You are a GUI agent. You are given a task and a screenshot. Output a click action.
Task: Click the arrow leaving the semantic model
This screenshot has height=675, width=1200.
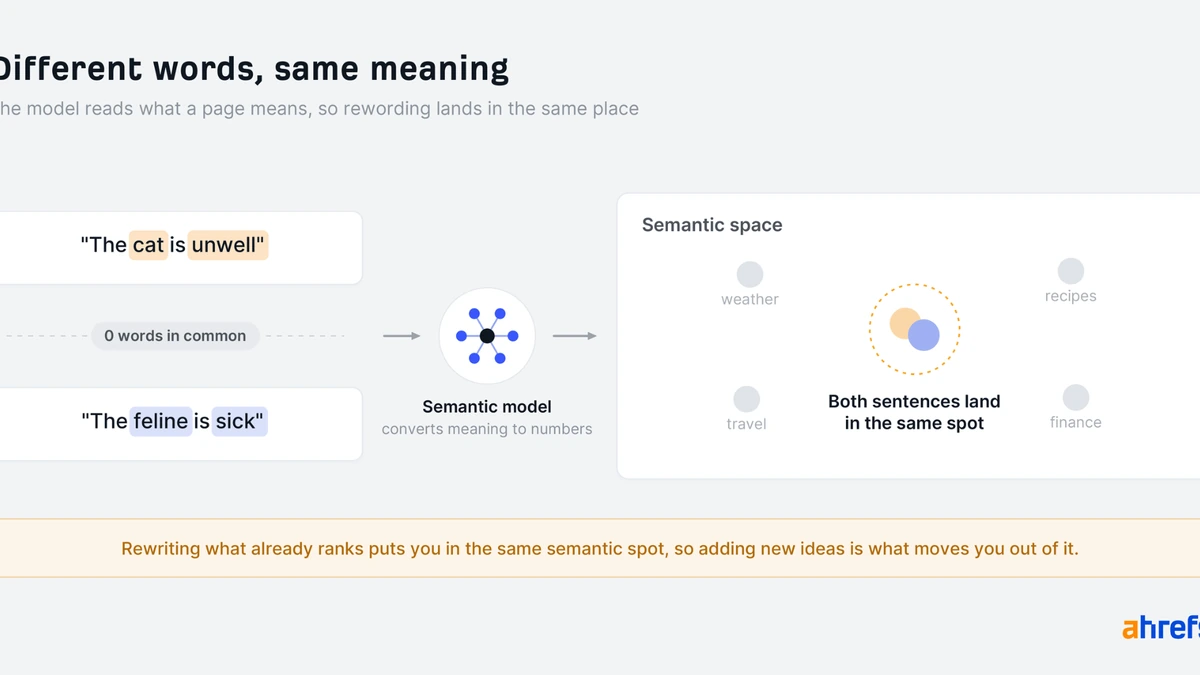point(575,336)
